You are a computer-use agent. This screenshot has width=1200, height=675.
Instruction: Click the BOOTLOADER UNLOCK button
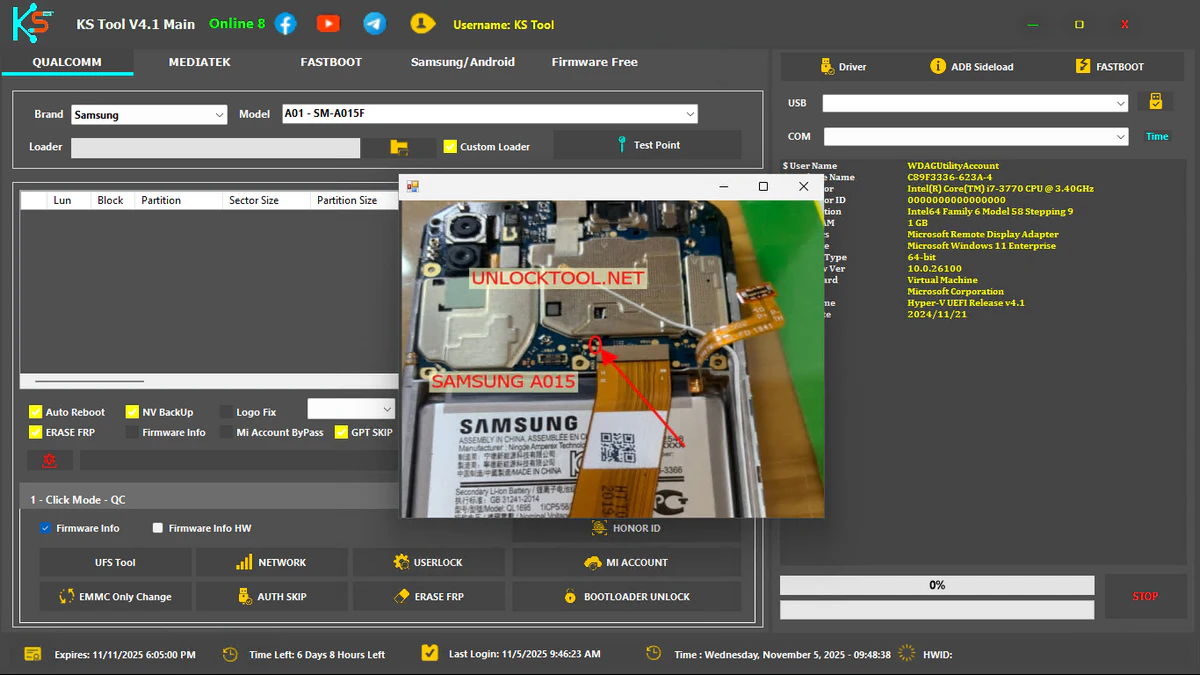[627, 597]
